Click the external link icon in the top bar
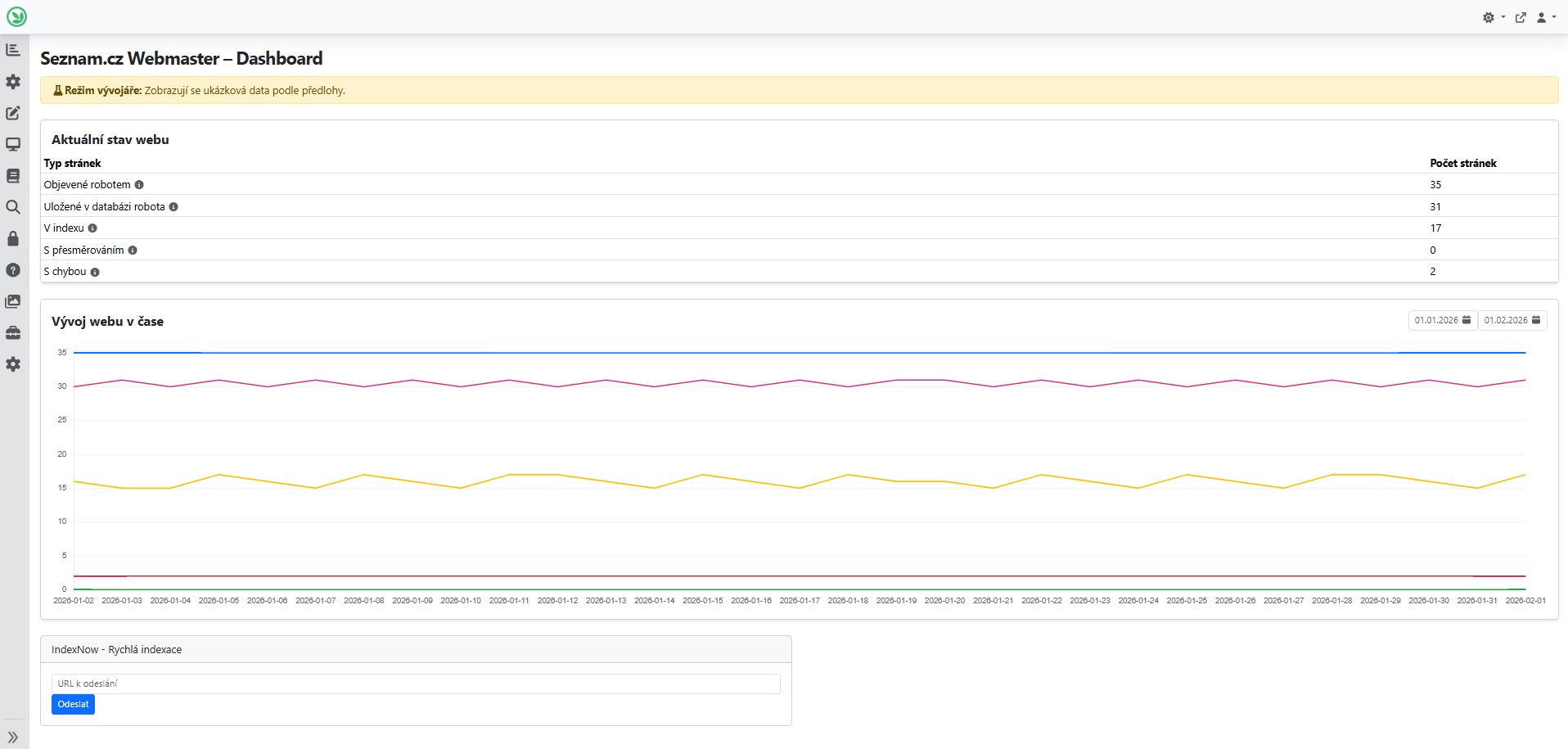 pos(1521,17)
